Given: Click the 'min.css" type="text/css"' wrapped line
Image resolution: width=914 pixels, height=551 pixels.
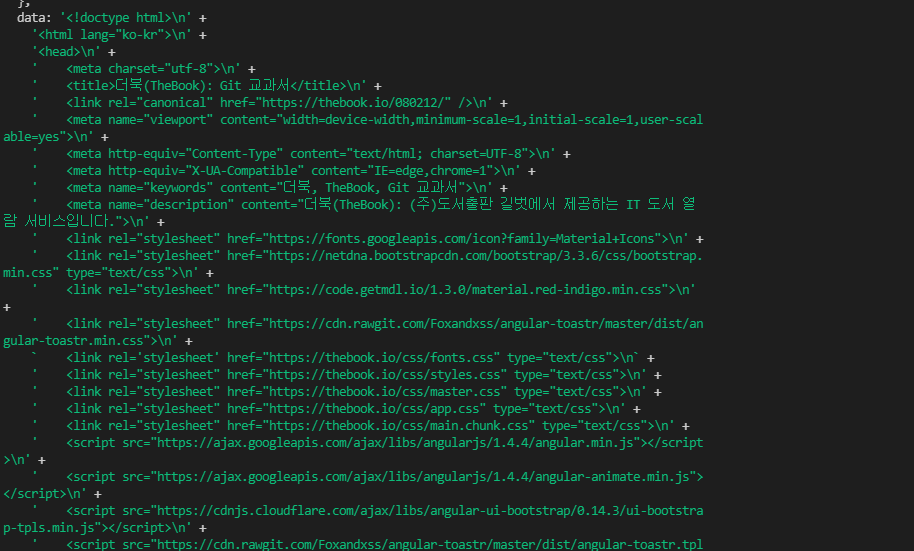Looking at the screenshot, I should (x=108, y=273).
